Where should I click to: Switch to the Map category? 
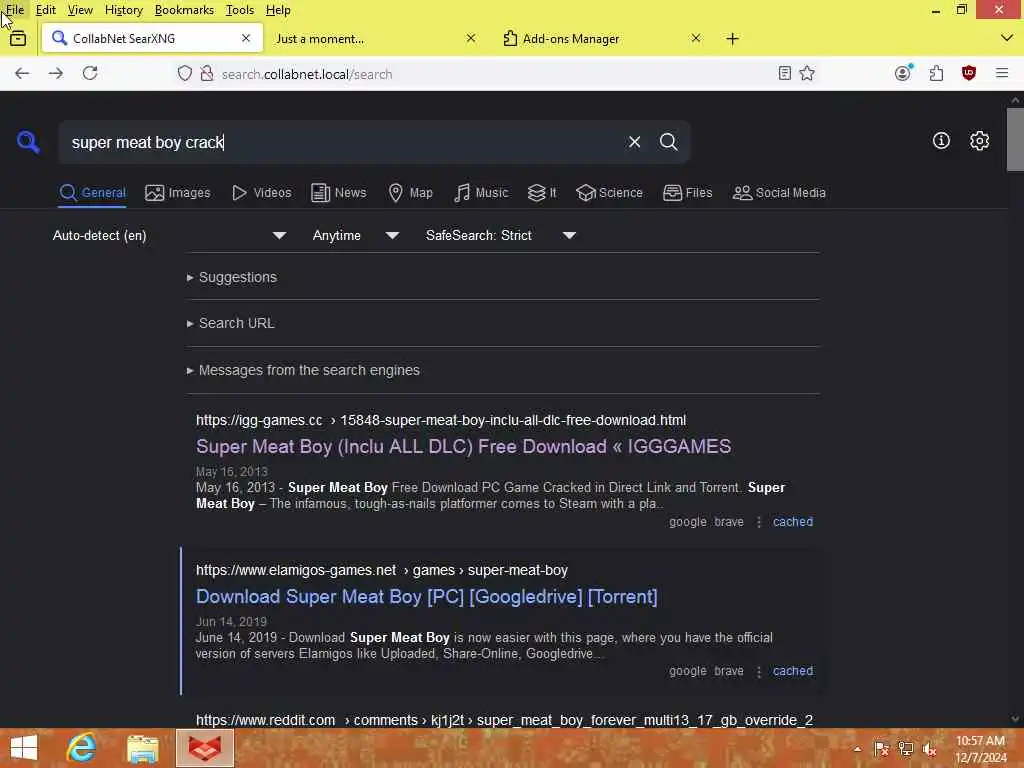[411, 193]
